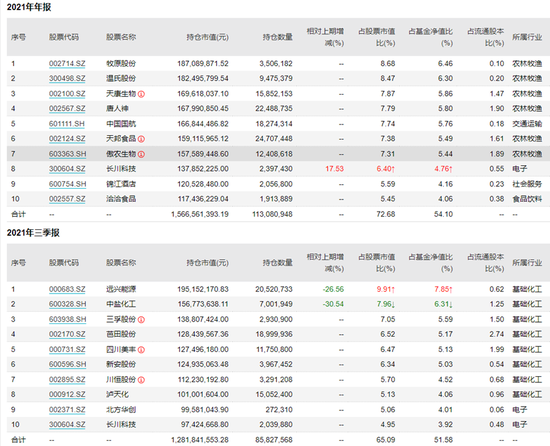Click the green -30.54 change value

(x=333, y=304)
